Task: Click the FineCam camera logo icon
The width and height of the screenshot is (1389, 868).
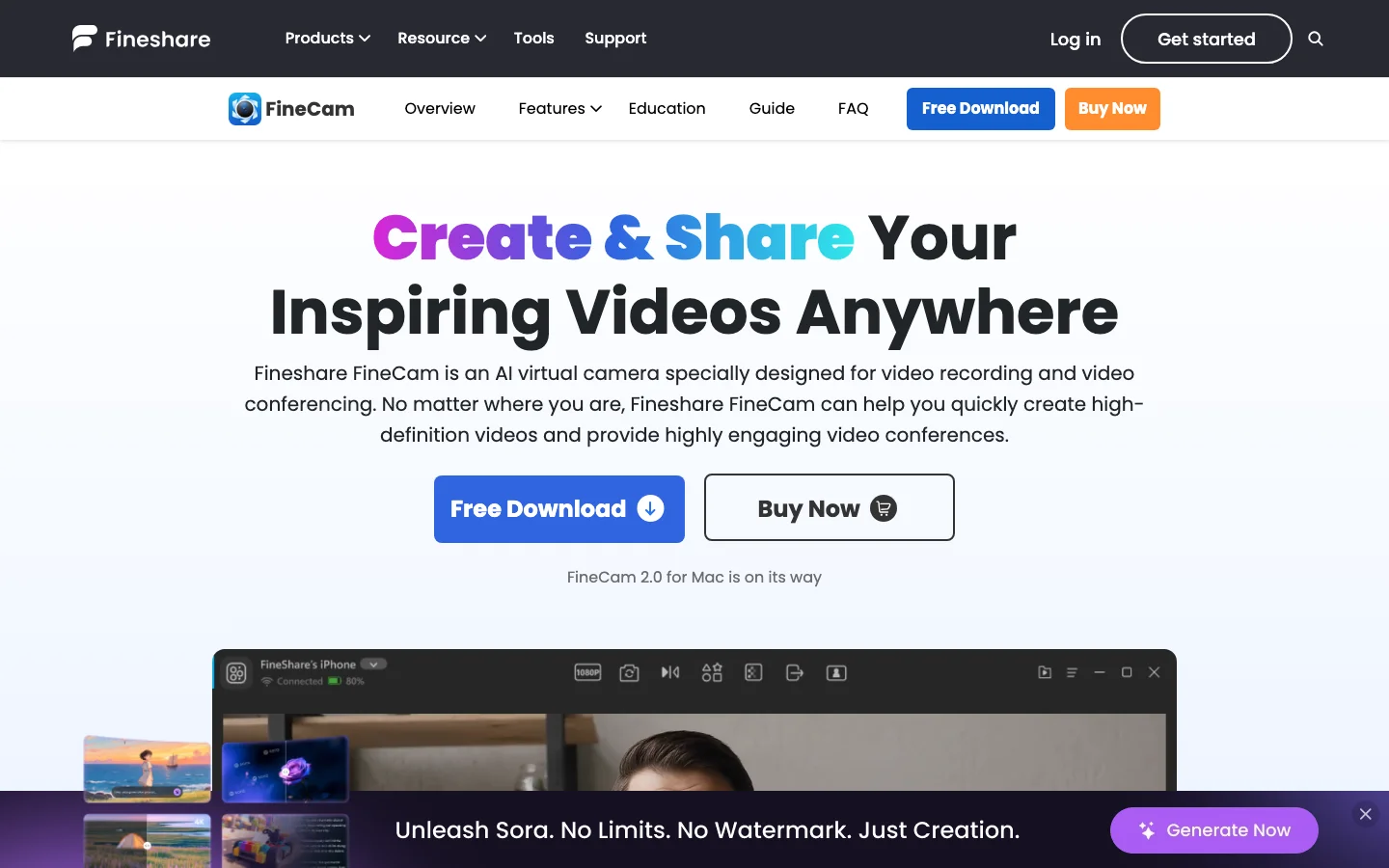Action: [245, 109]
